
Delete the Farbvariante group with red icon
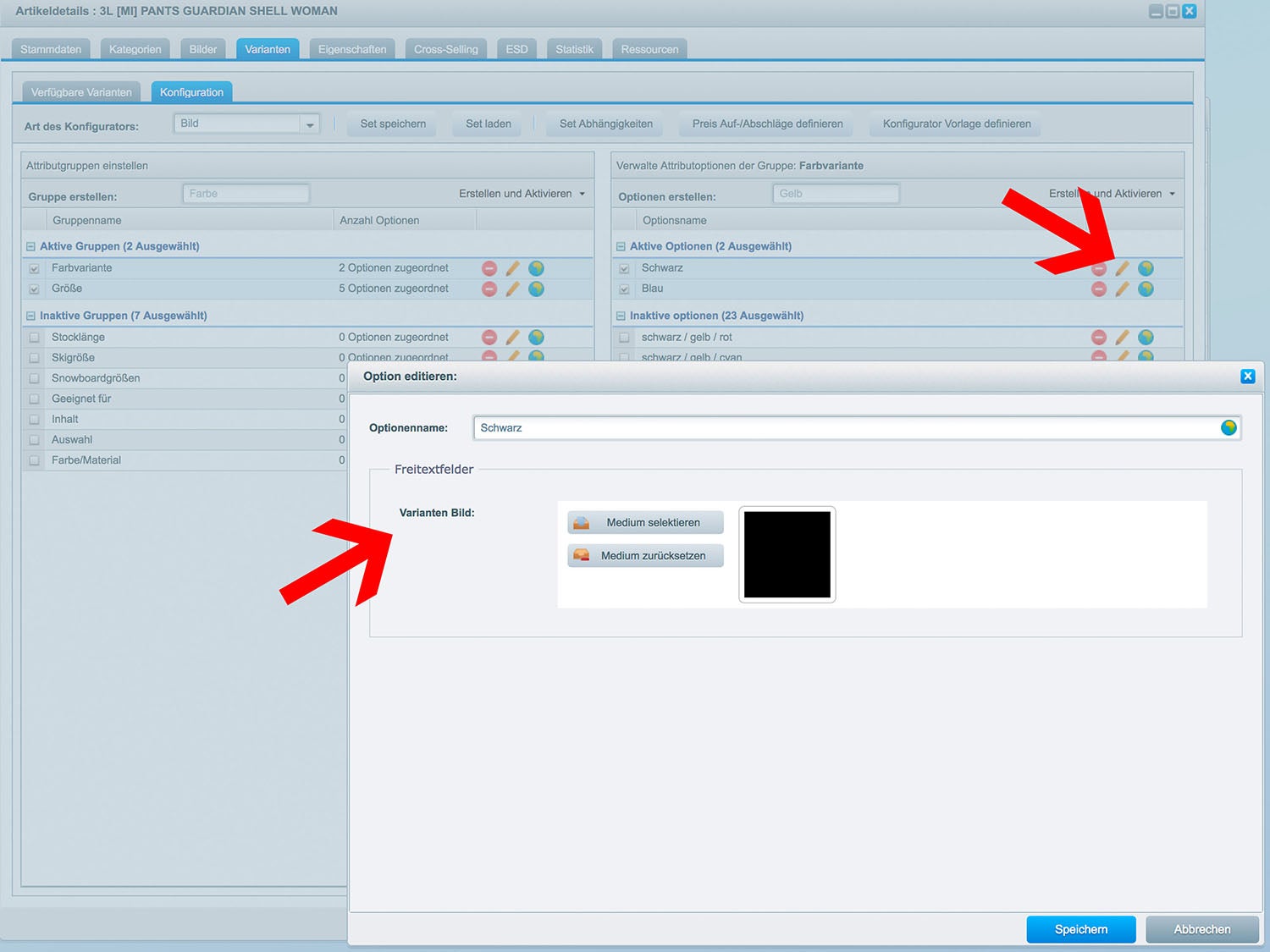[489, 268]
